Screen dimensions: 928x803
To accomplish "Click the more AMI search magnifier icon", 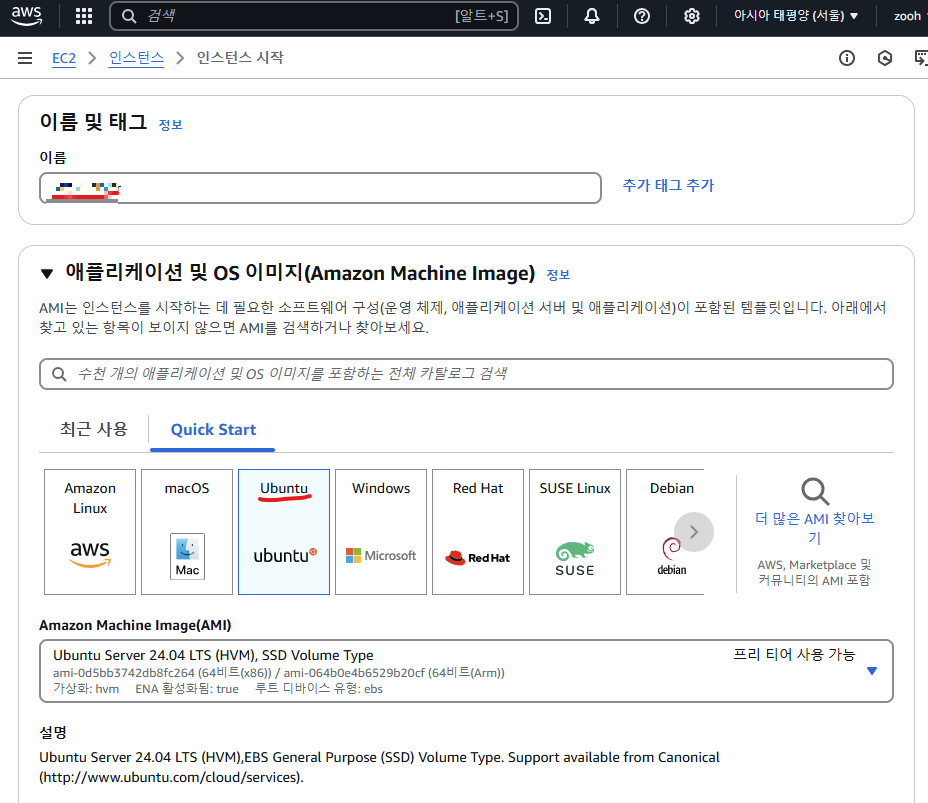I will pos(815,491).
